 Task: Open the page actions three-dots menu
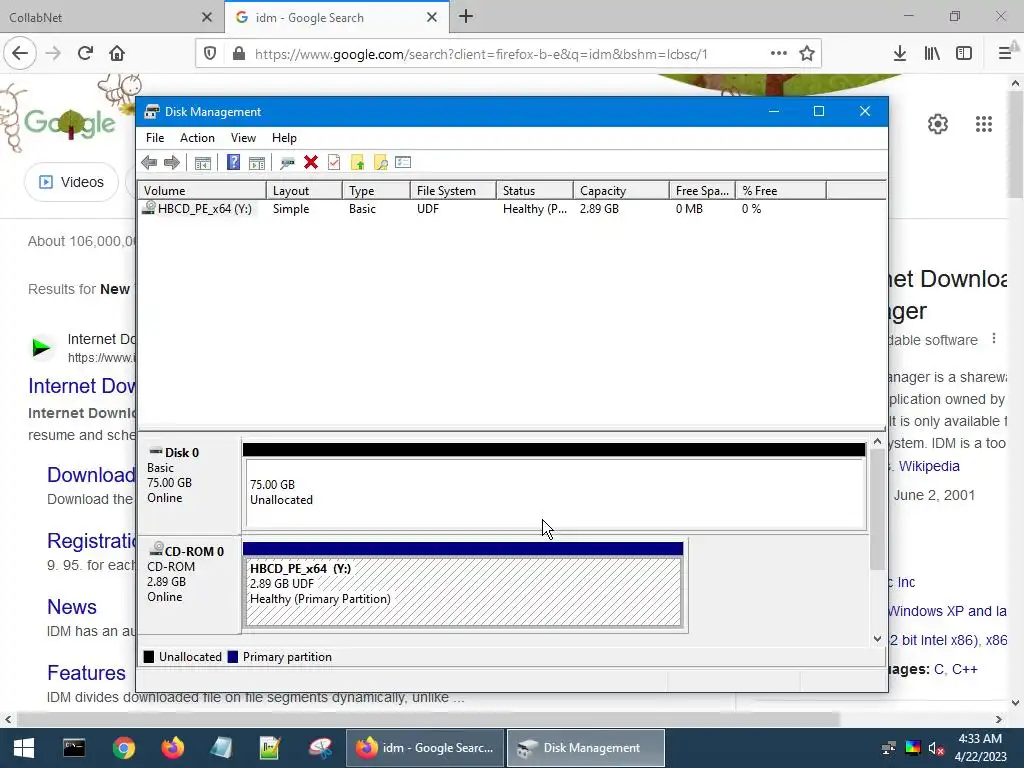(x=778, y=54)
